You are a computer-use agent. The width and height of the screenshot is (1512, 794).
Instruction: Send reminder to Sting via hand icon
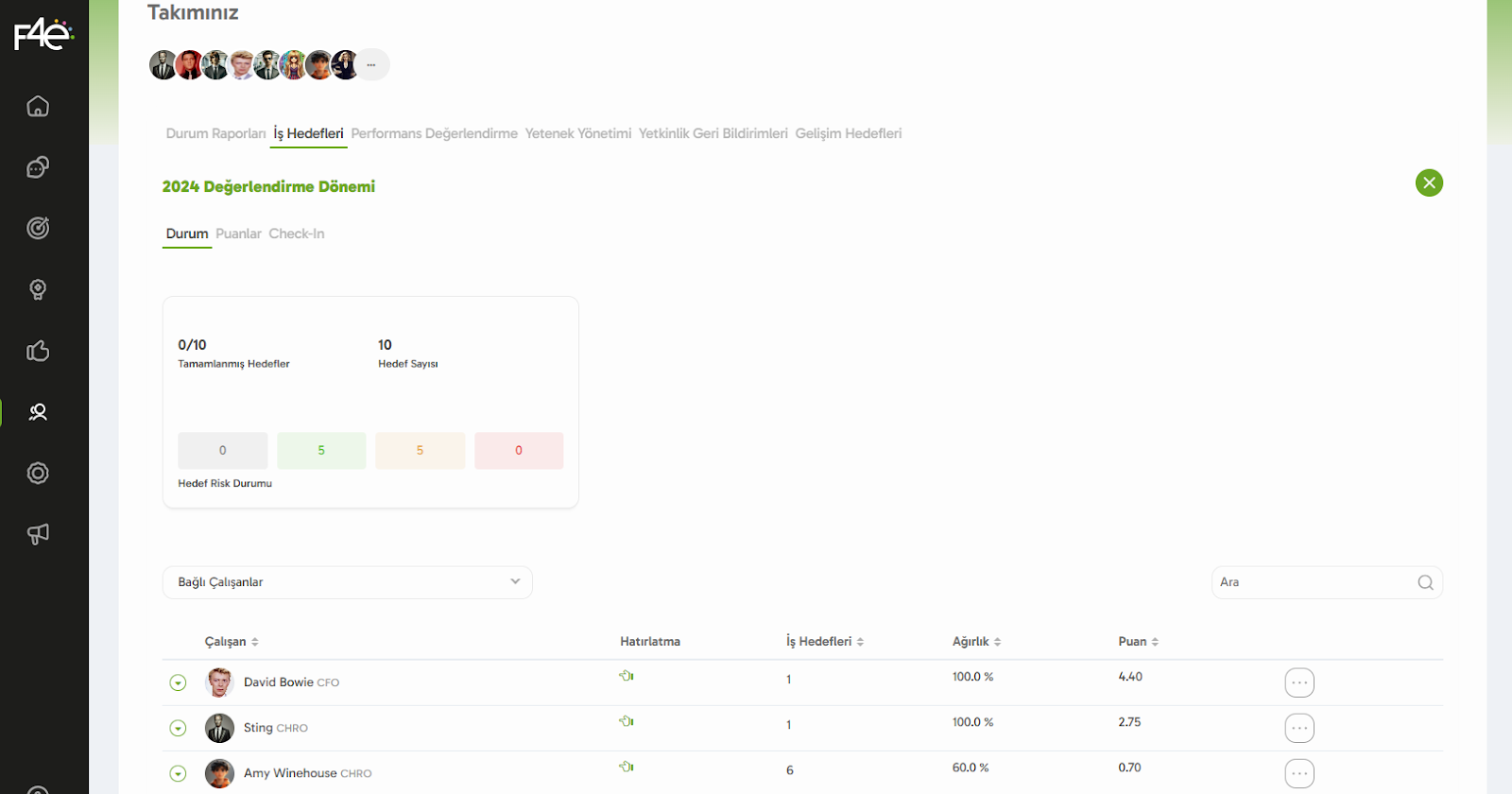pyautogui.click(x=627, y=721)
